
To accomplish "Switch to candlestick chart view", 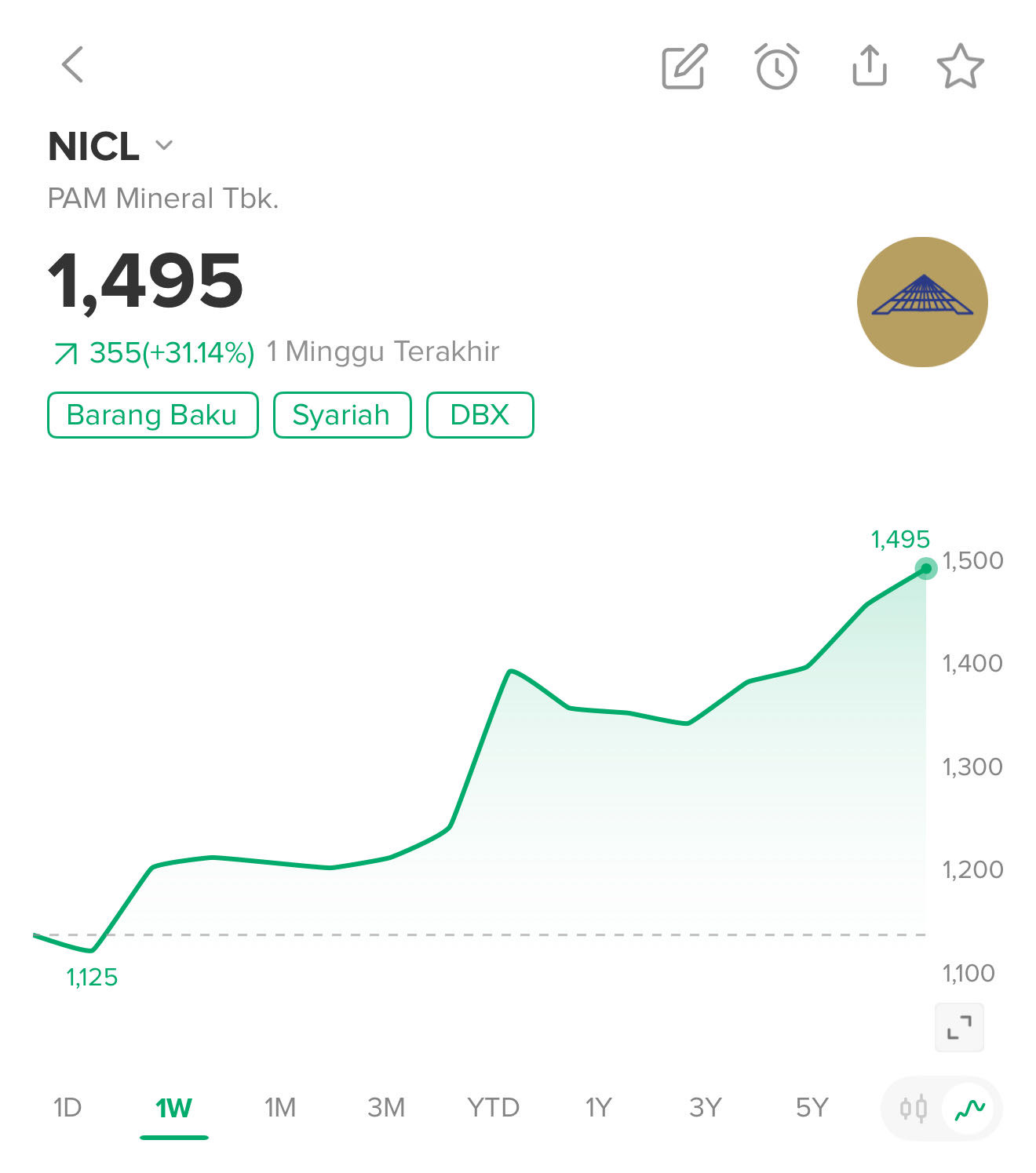I will coord(914,1108).
